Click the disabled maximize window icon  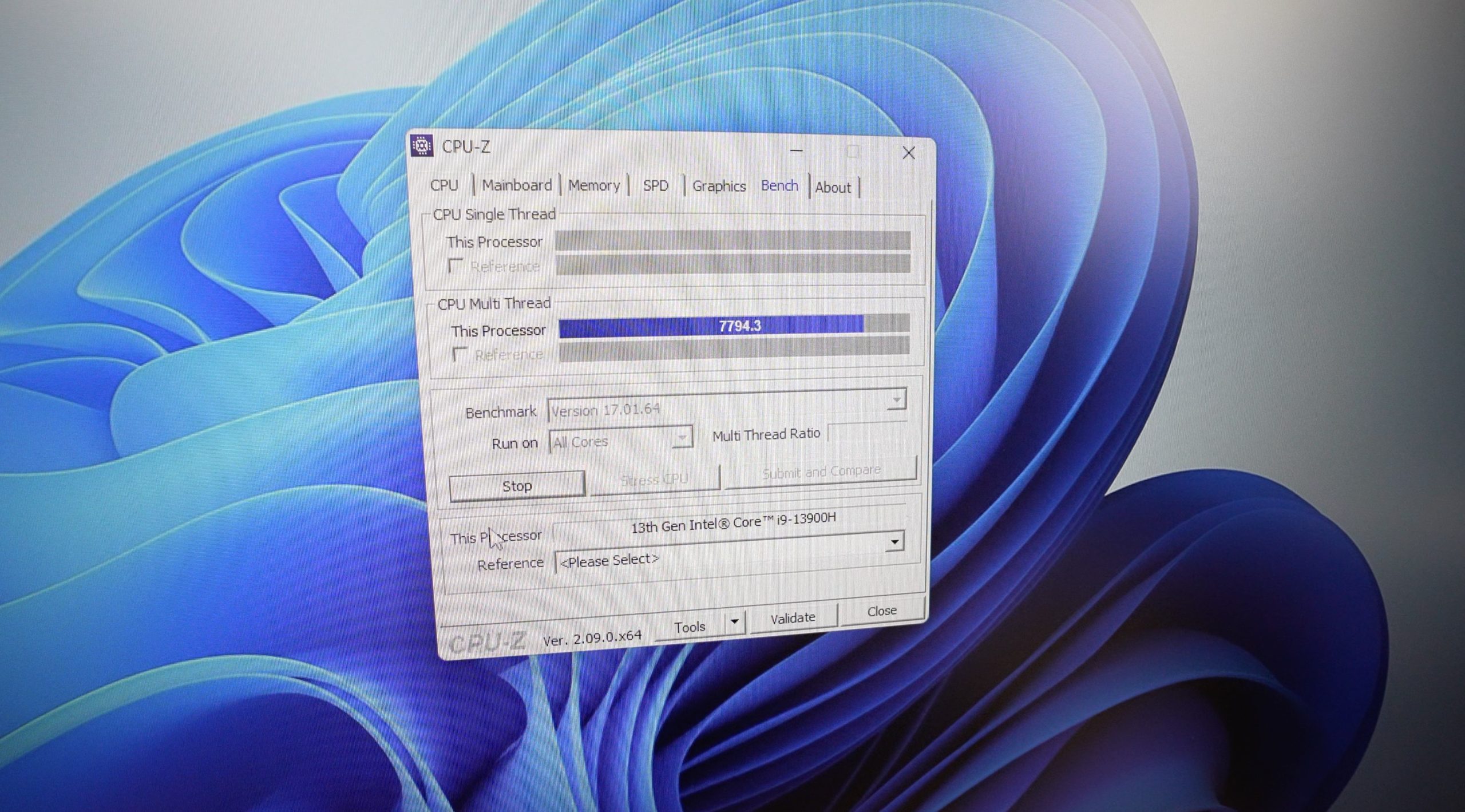853,152
